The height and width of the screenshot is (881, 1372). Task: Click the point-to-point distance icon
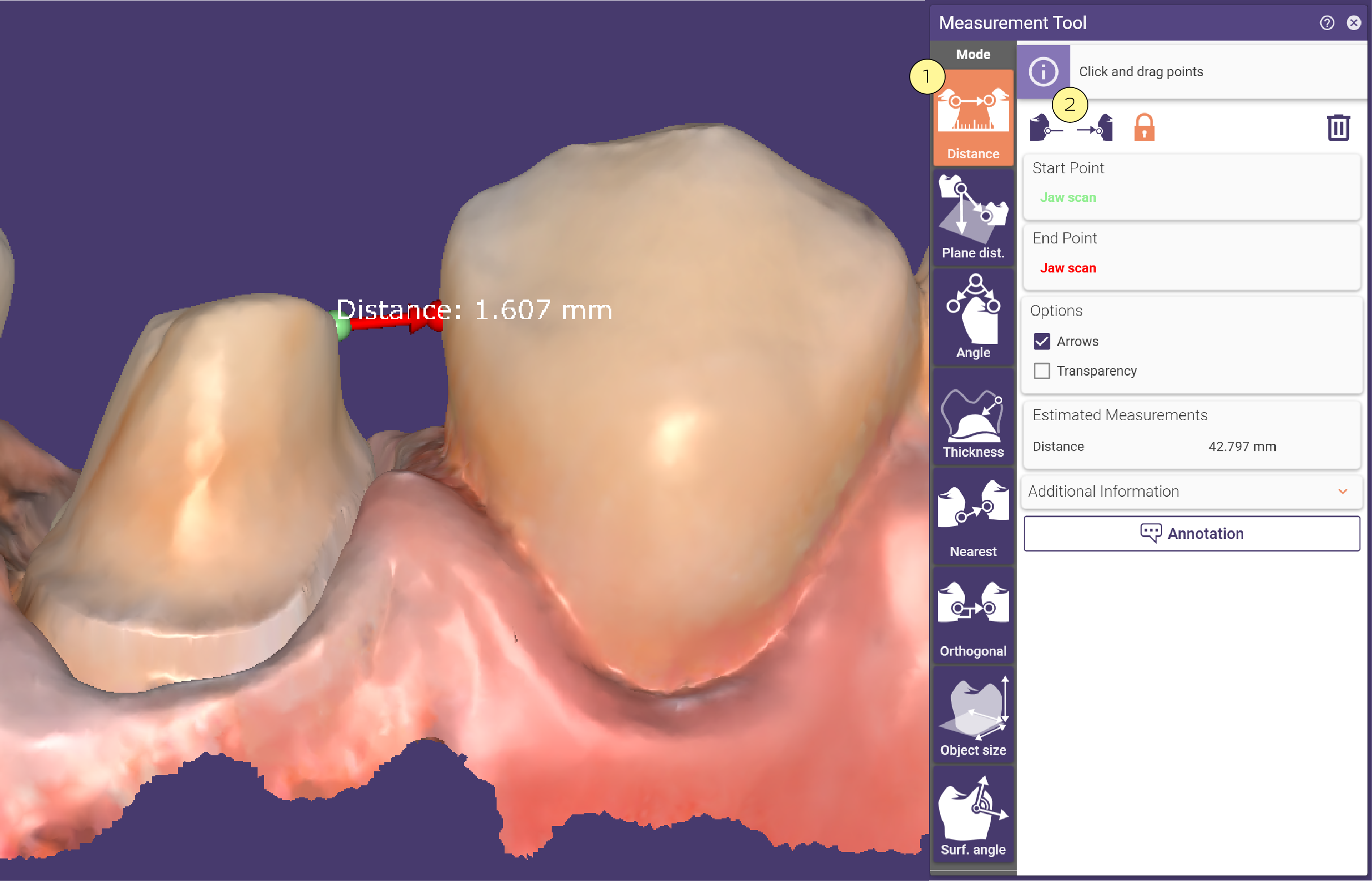(x=1070, y=128)
